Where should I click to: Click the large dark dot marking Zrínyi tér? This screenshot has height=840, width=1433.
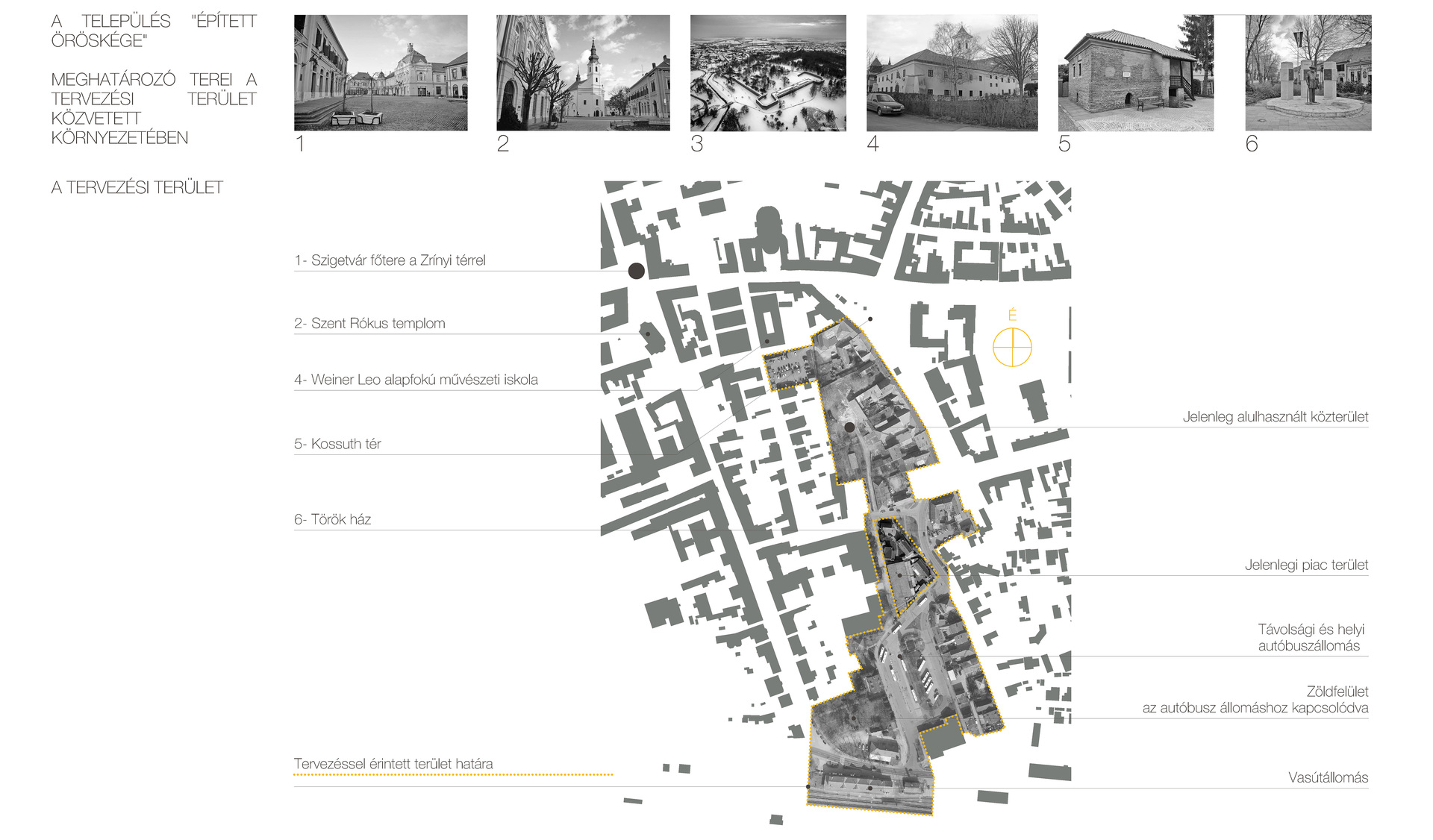pyautogui.click(x=636, y=271)
